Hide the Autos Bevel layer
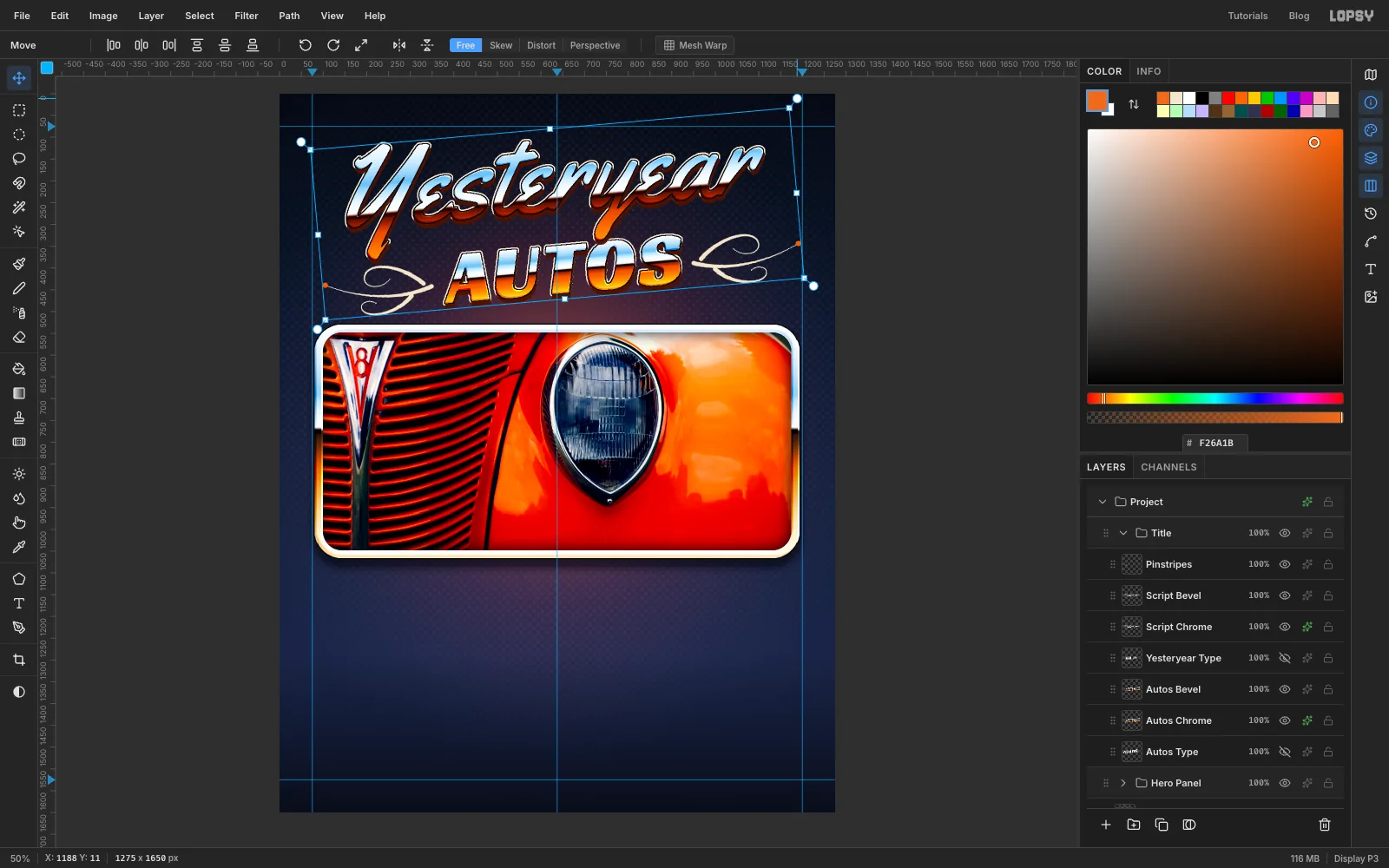The width and height of the screenshot is (1389, 868). pos(1285,689)
